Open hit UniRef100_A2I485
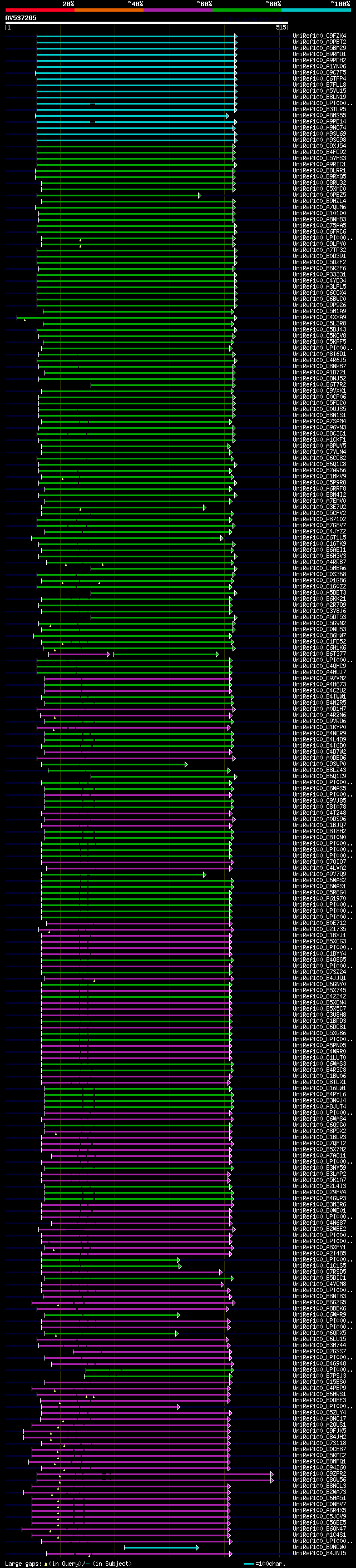This screenshot has height=1568, width=356. click(x=319, y=1254)
